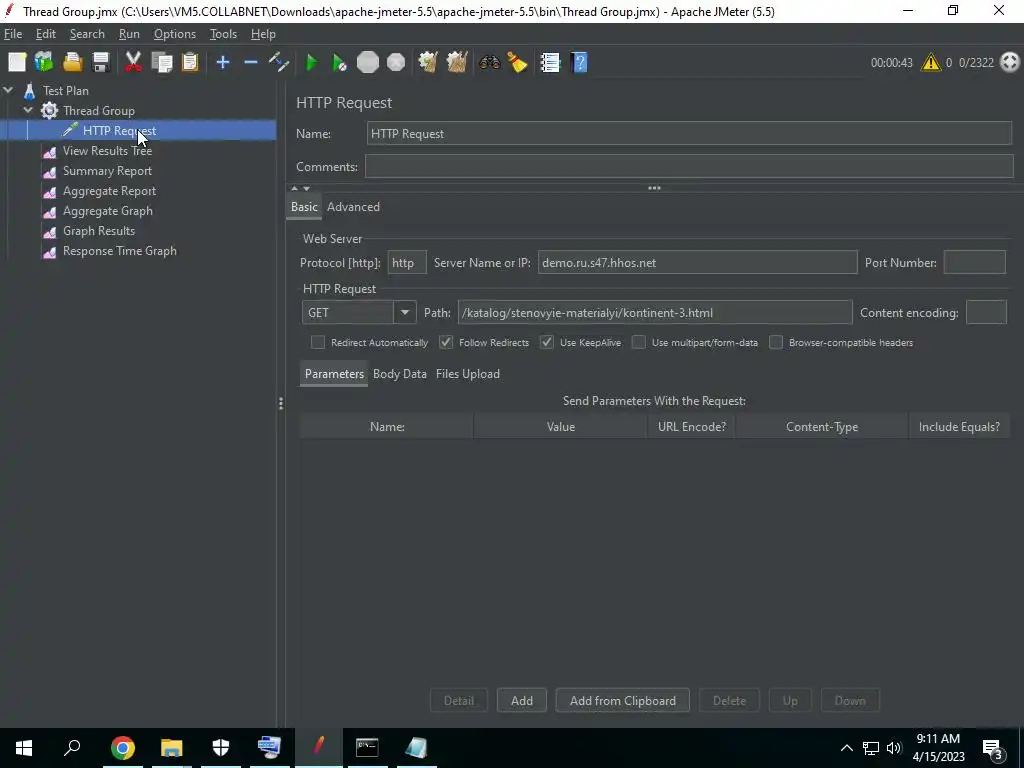The image size is (1024, 768).
Task: Click the Windows Start button
Action: (x=24, y=748)
